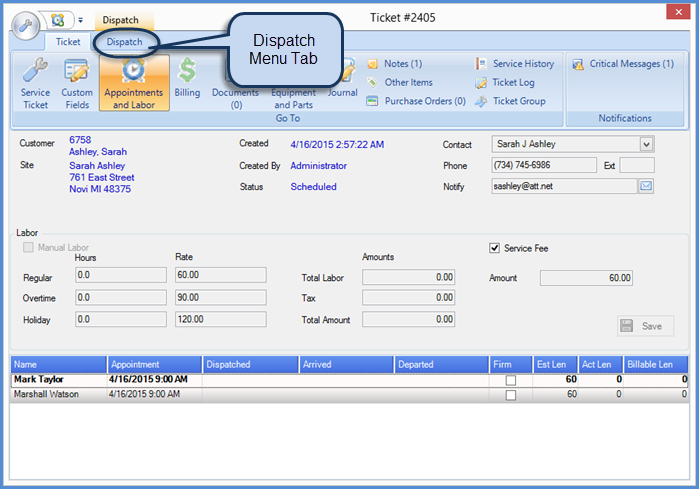Toggle the Manual Labor checkbox
Viewport: 699px width, 489px height.
(28, 247)
